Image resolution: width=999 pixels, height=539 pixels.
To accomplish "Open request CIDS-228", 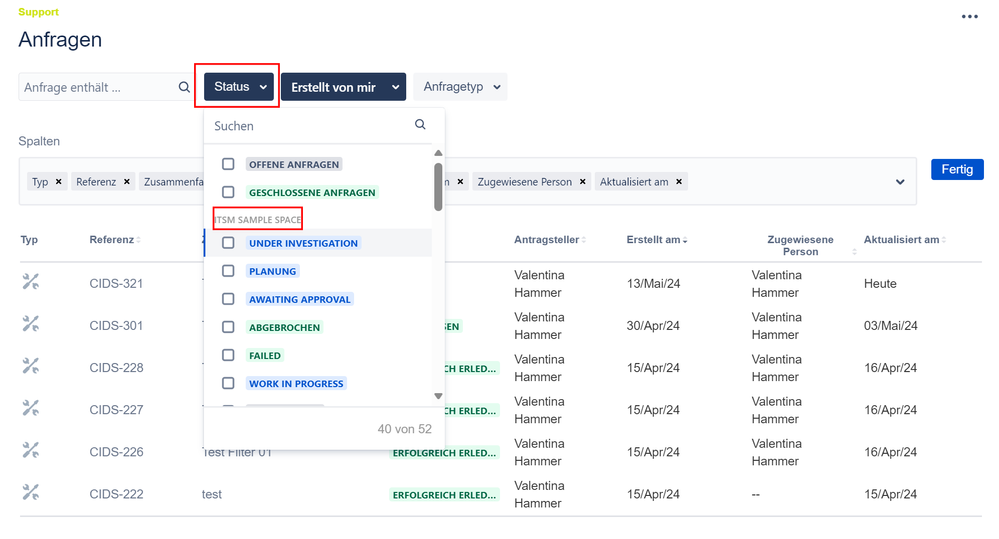I will click(116, 368).
